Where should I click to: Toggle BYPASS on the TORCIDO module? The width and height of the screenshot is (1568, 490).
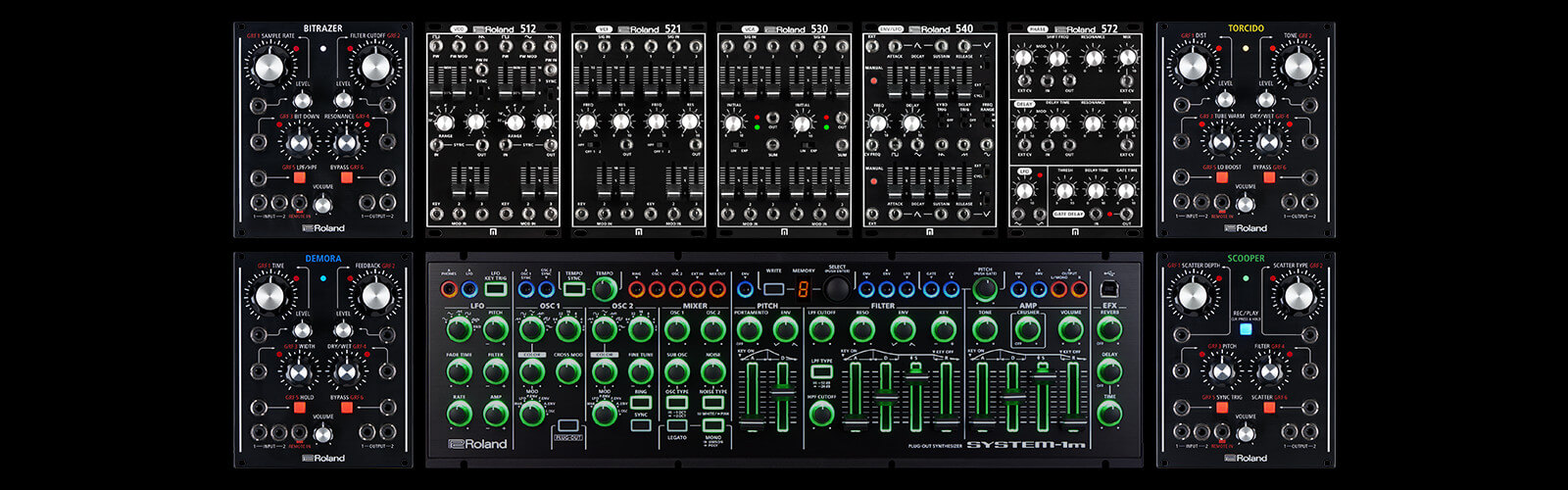(x=1269, y=177)
